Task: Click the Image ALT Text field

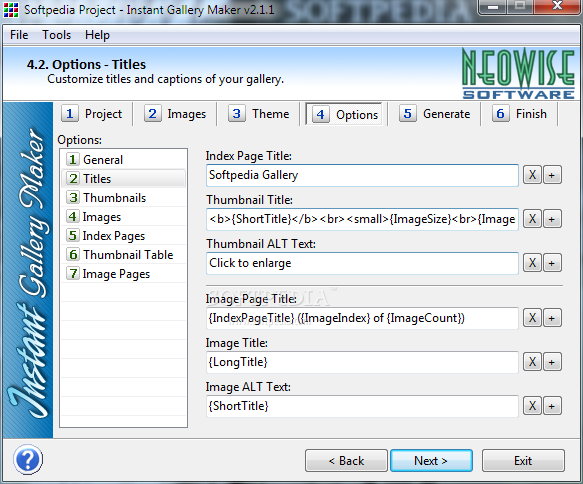Action: [x=362, y=406]
